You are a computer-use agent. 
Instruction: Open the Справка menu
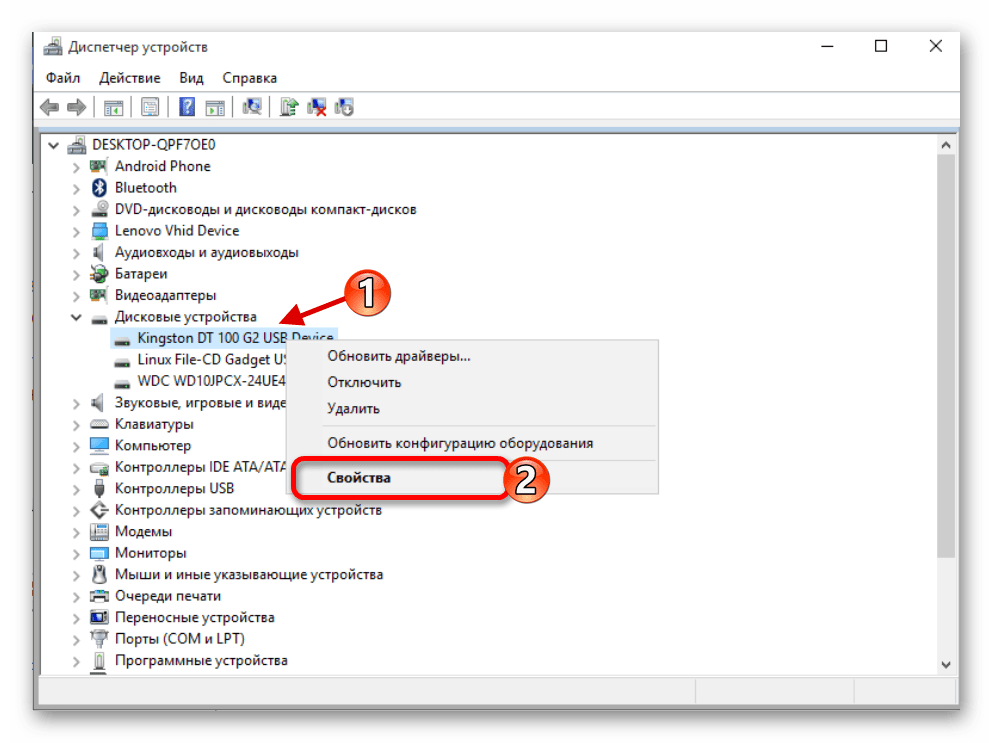tap(249, 78)
